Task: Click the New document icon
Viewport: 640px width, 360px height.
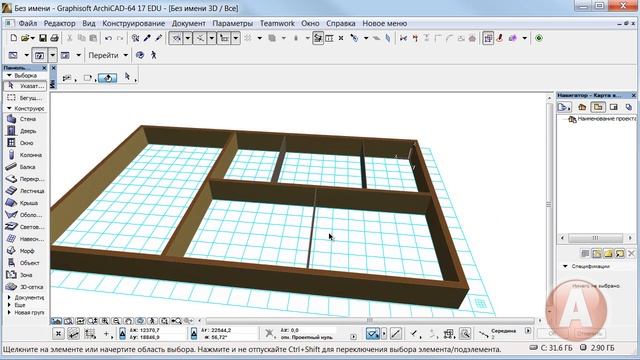Action: 13,38
